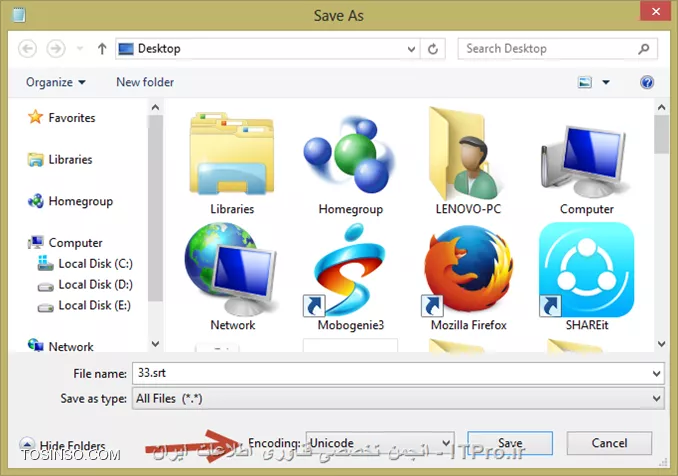The height and width of the screenshot is (476, 678).
Task: Open the view options dropdown arrow
Action: click(x=606, y=82)
